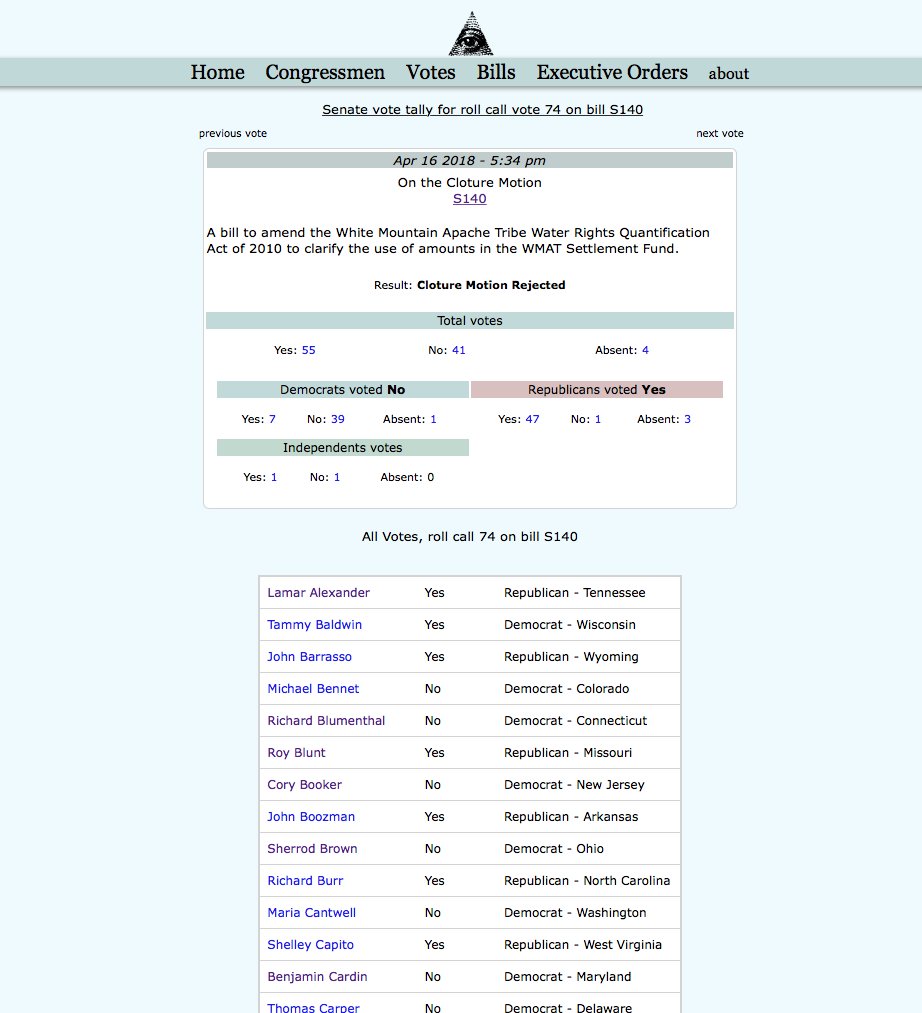
Task: Open Richard Blumenthal's profile
Action: [x=326, y=721]
